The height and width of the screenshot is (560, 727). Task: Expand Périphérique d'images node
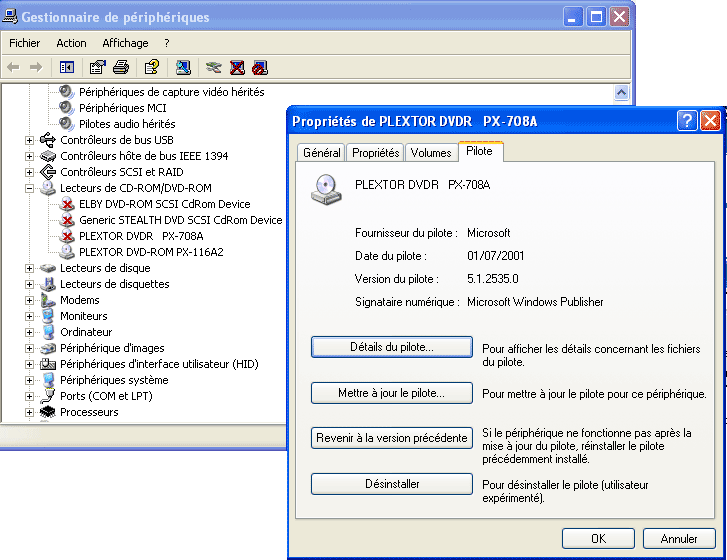coord(29,348)
